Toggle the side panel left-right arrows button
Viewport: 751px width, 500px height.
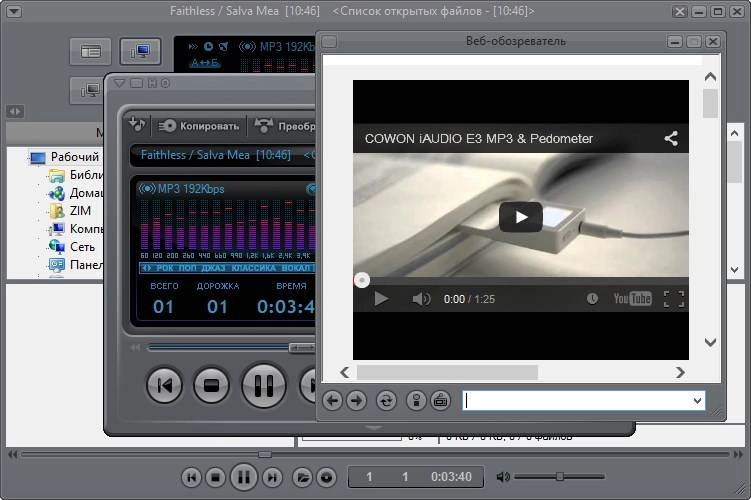(15, 112)
